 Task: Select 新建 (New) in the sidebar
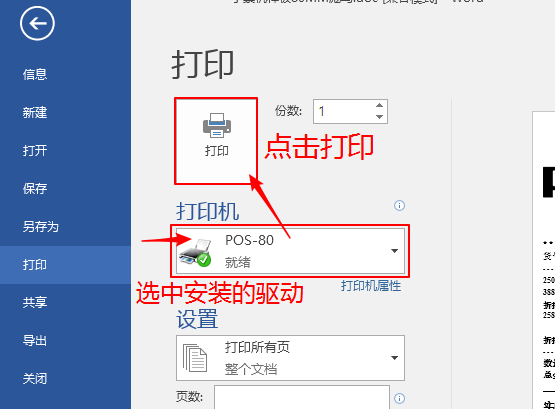coord(35,113)
